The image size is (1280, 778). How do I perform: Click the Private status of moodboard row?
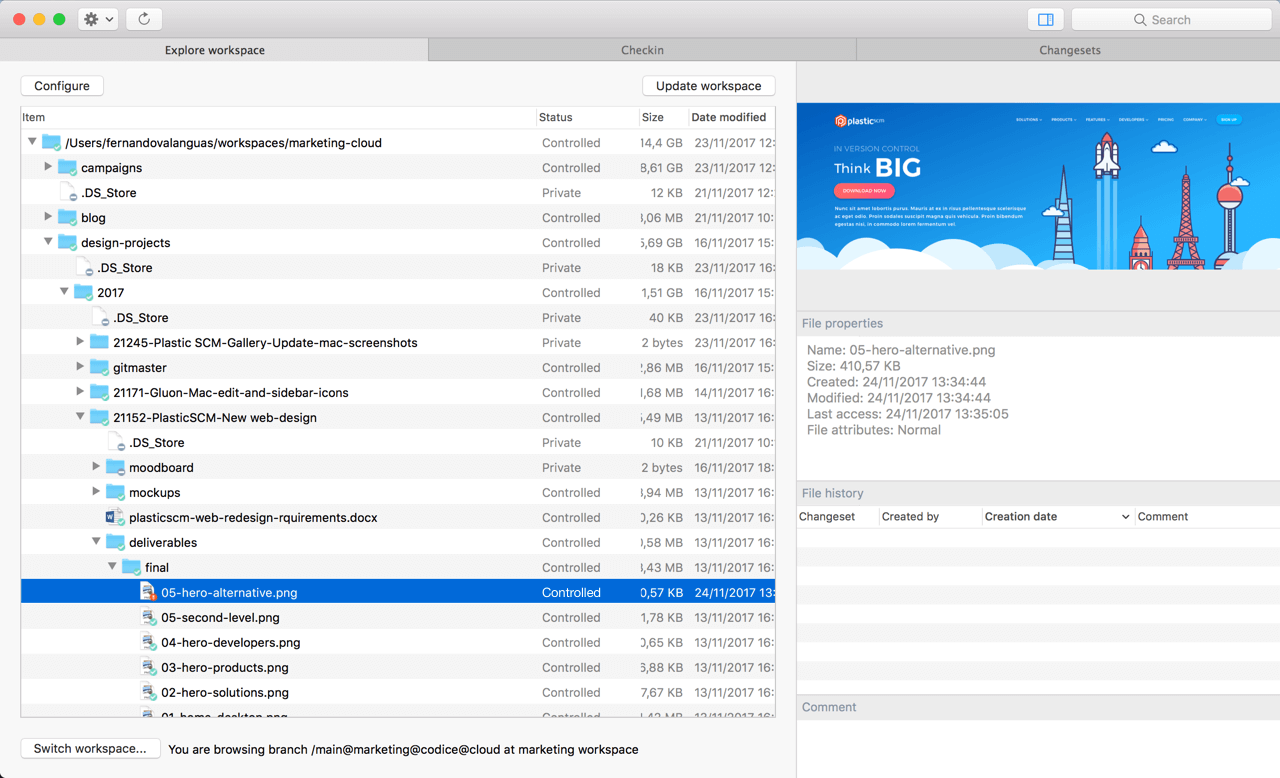click(561, 467)
